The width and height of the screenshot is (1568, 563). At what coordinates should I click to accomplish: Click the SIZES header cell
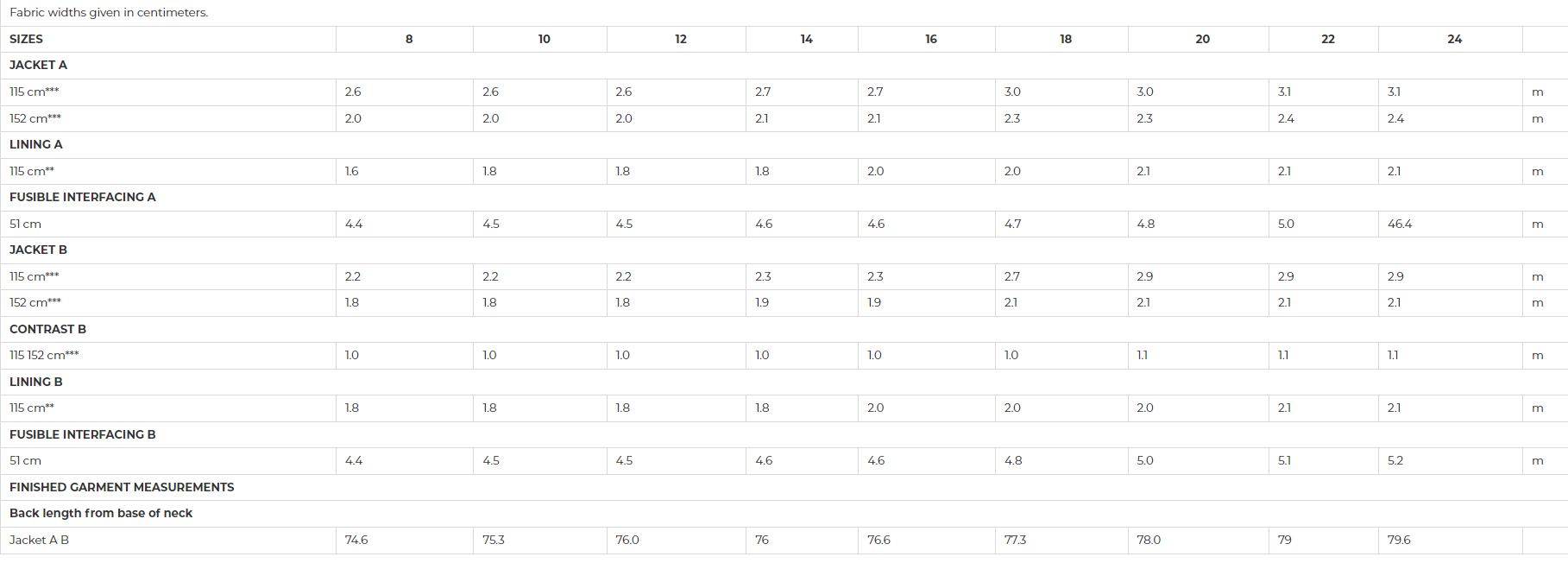click(168, 39)
